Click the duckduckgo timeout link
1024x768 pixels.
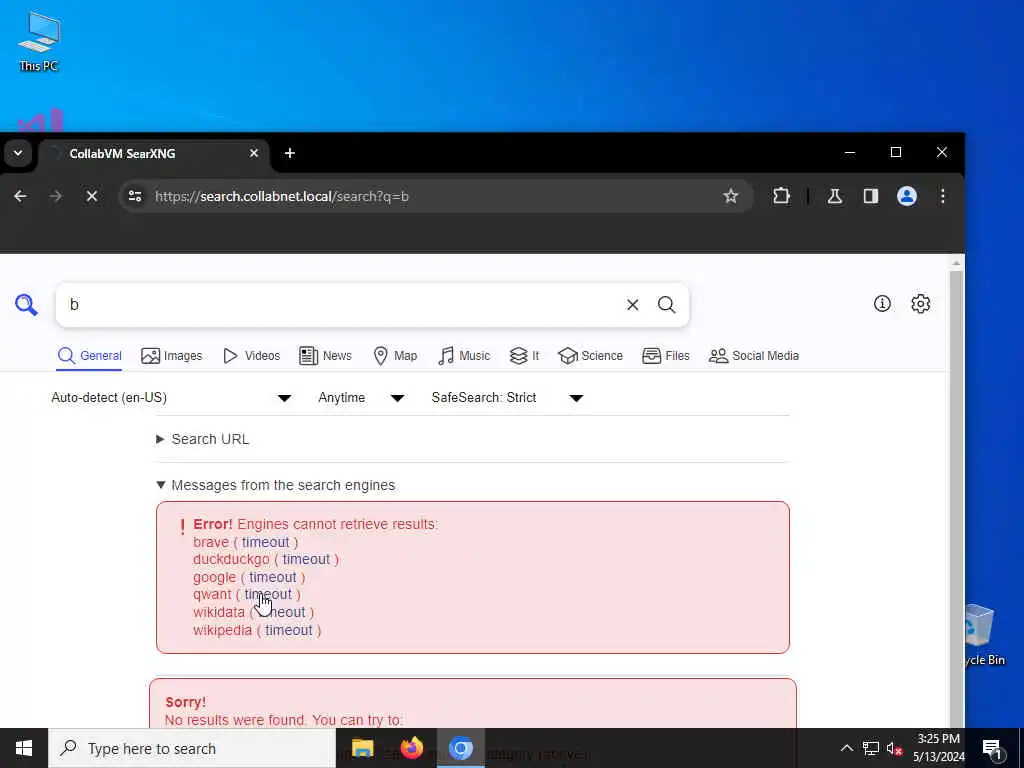[x=306, y=560]
